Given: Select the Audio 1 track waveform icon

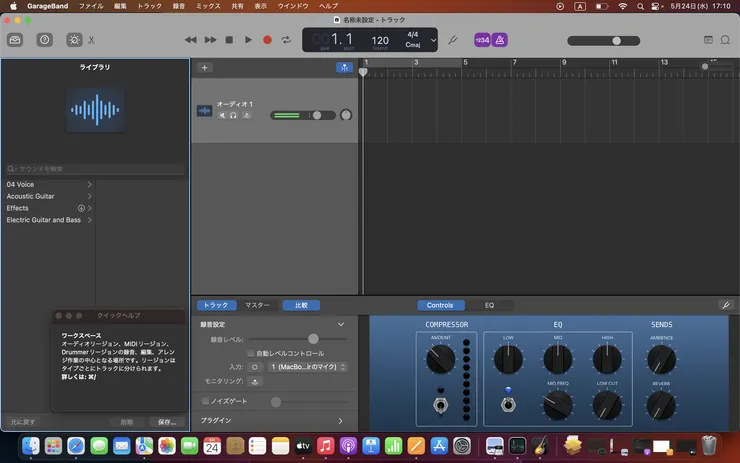Looking at the screenshot, I should point(204,111).
